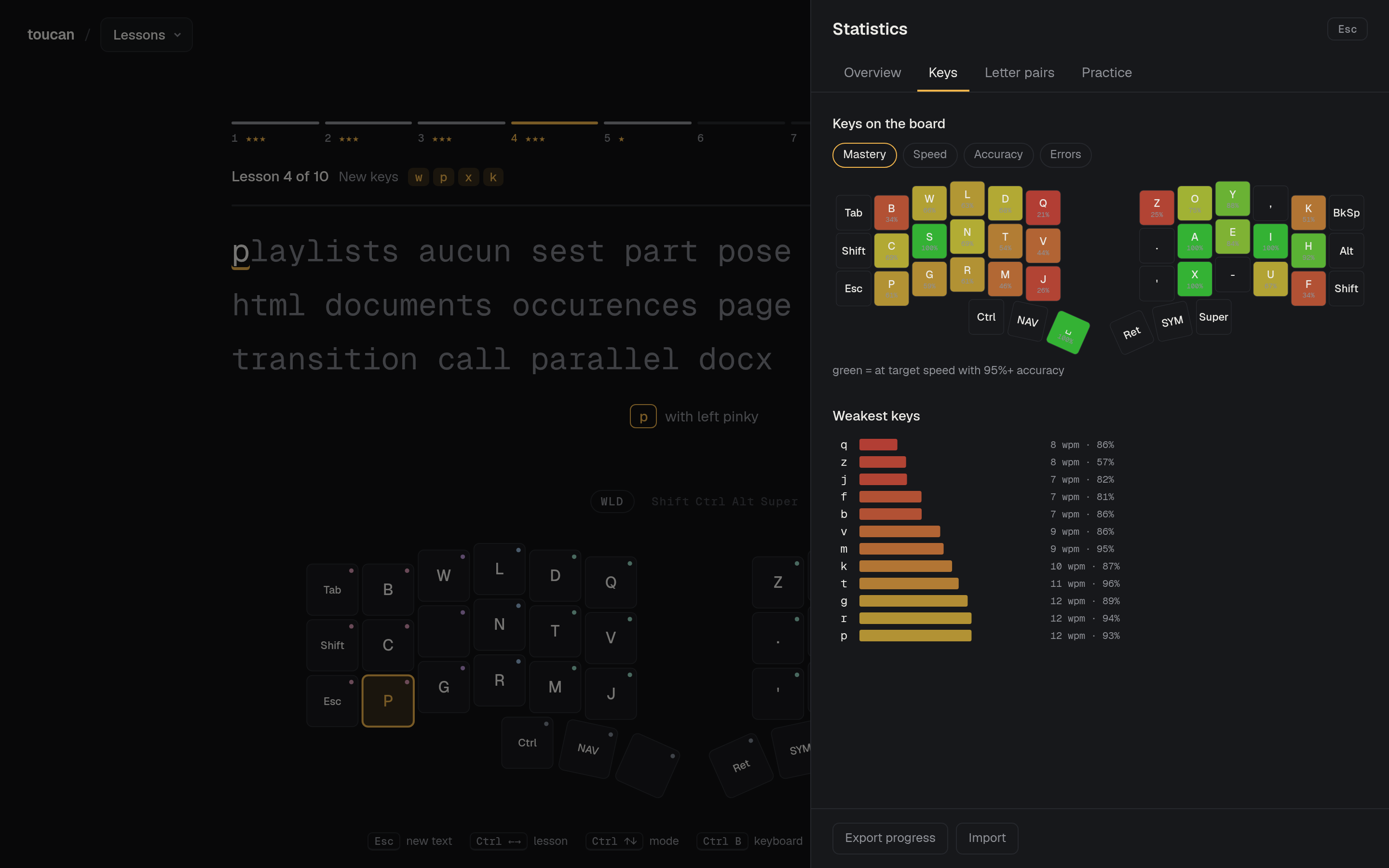Click the K key in the statistics heatmap
This screenshot has width=1389, height=868.
pos(1308,212)
